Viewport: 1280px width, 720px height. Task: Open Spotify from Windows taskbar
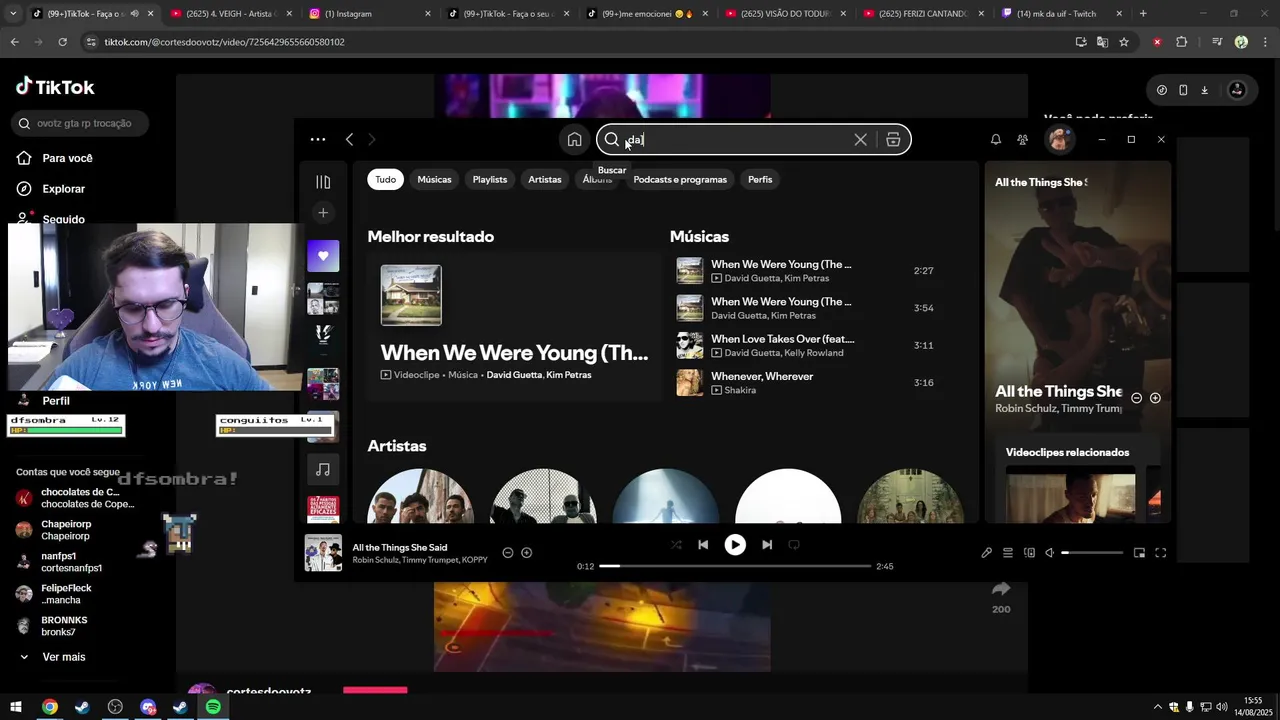pos(213,707)
